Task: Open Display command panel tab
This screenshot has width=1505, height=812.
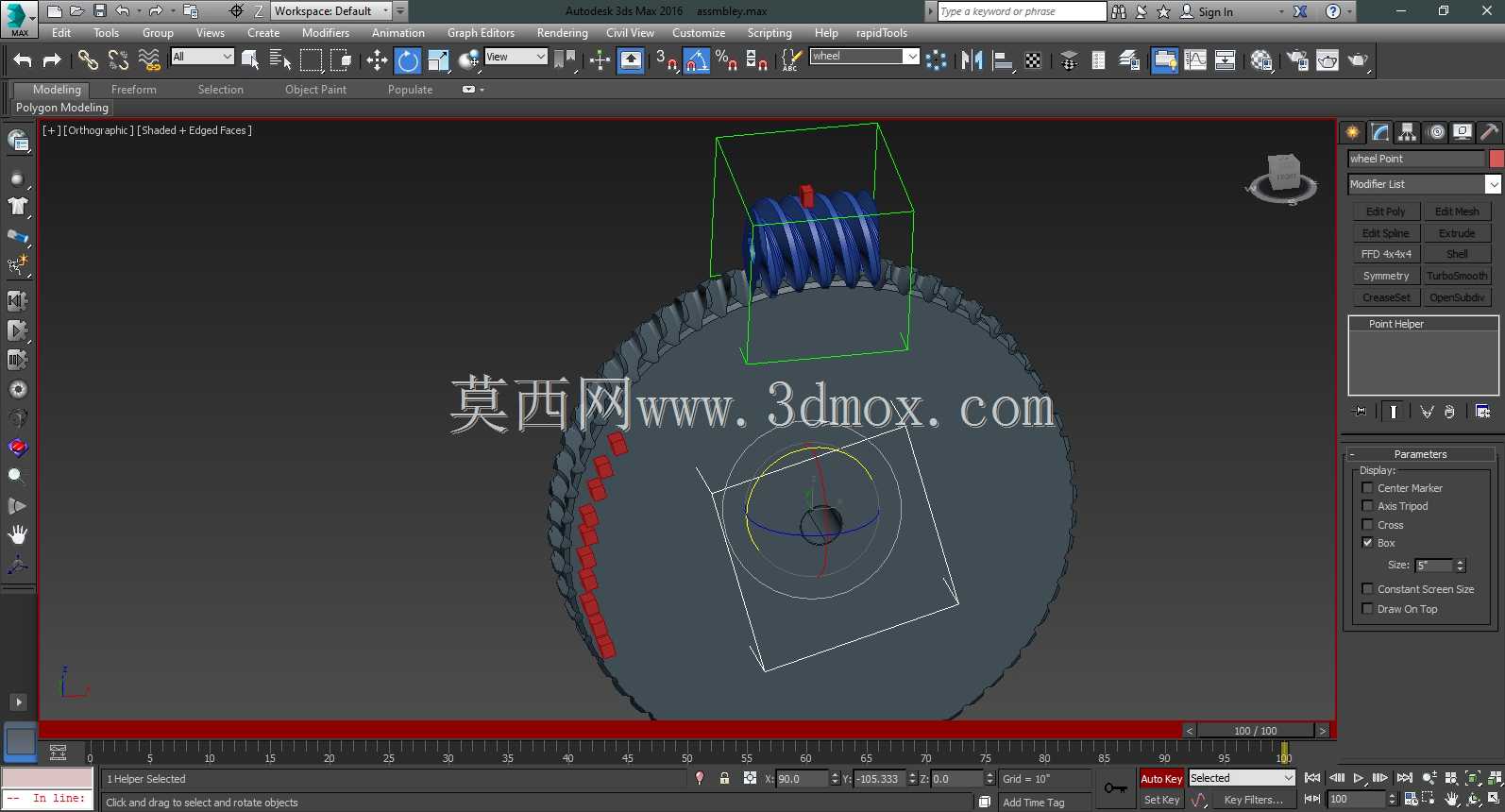Action: (x=1463, y=132)
